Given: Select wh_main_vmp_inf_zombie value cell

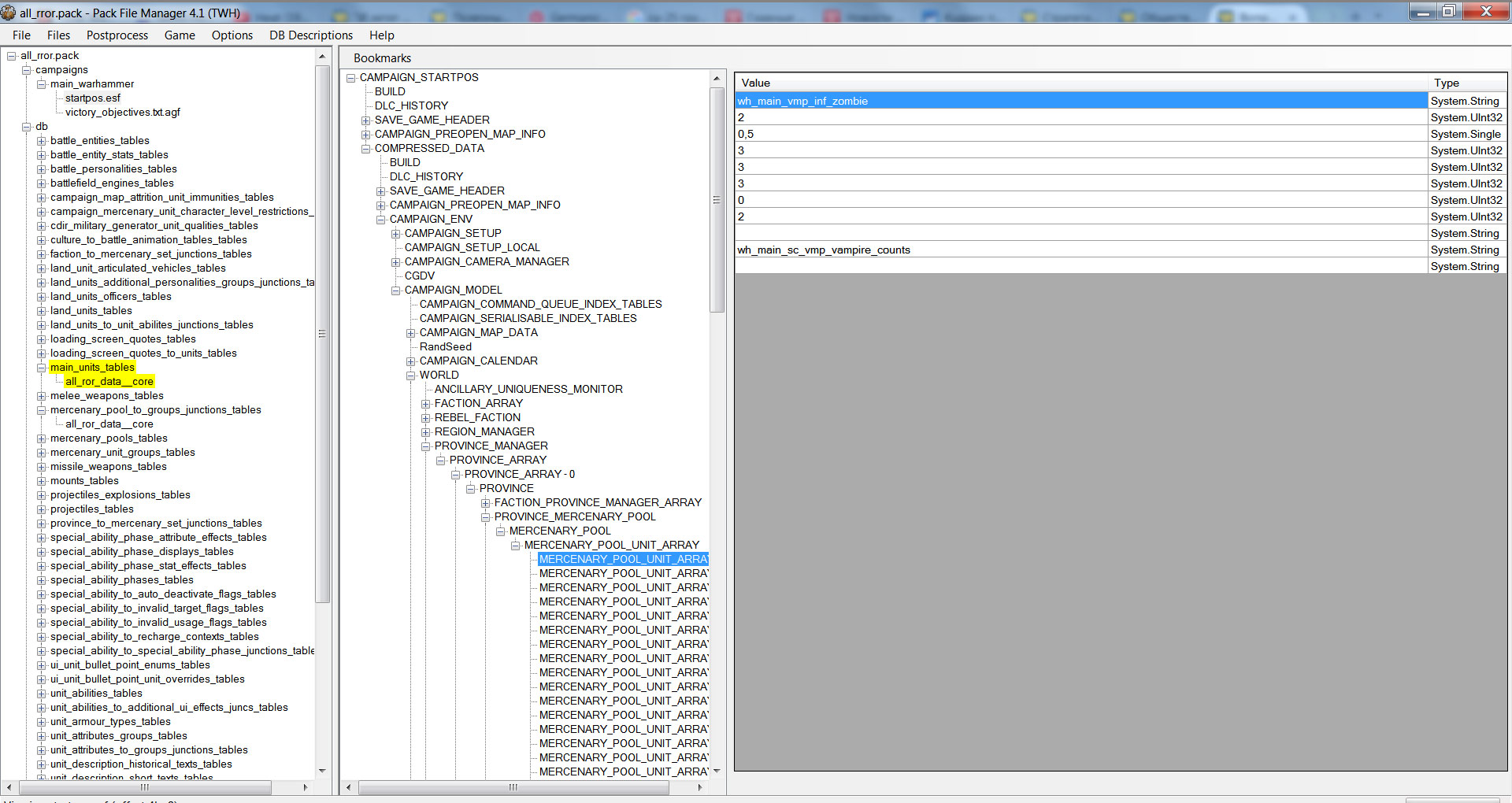Looking at the screenshot, I should click(1081, 101).
